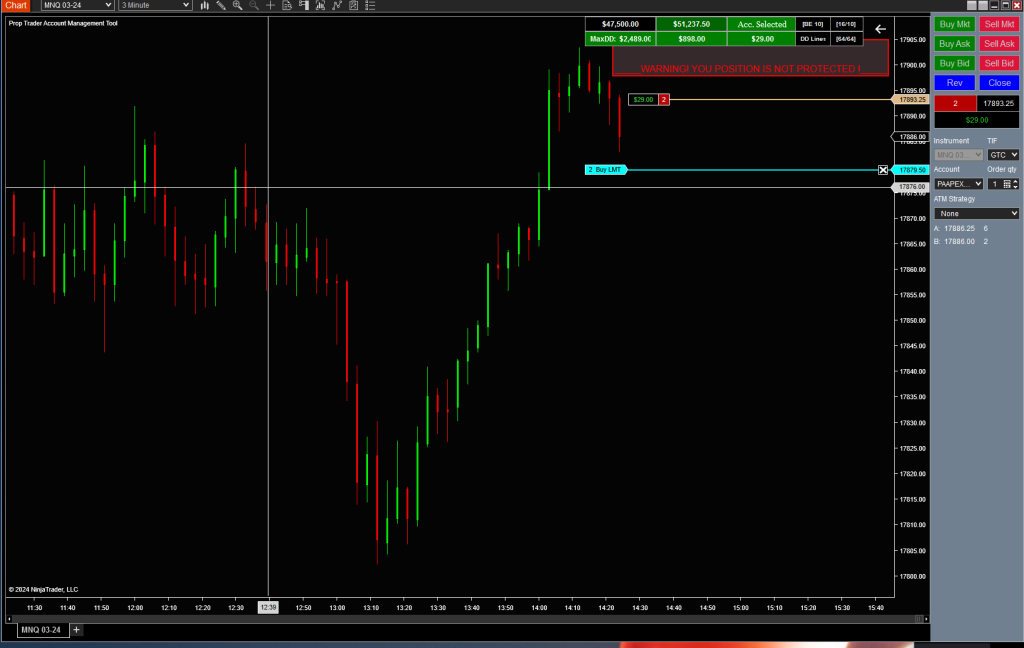
Task: Click the green Buy Mkt button
Action: [x=954, y=23]
